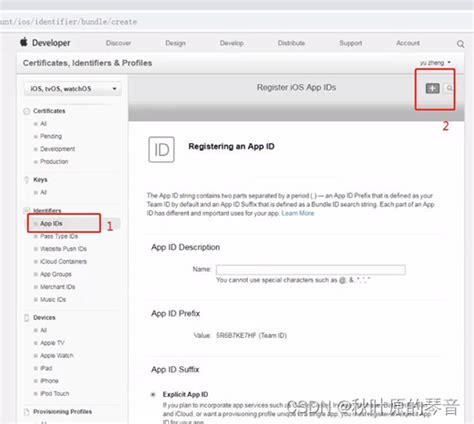Click the browser address bar URL
This screenshot has height=424, width=474.
(x=69, y=22)
